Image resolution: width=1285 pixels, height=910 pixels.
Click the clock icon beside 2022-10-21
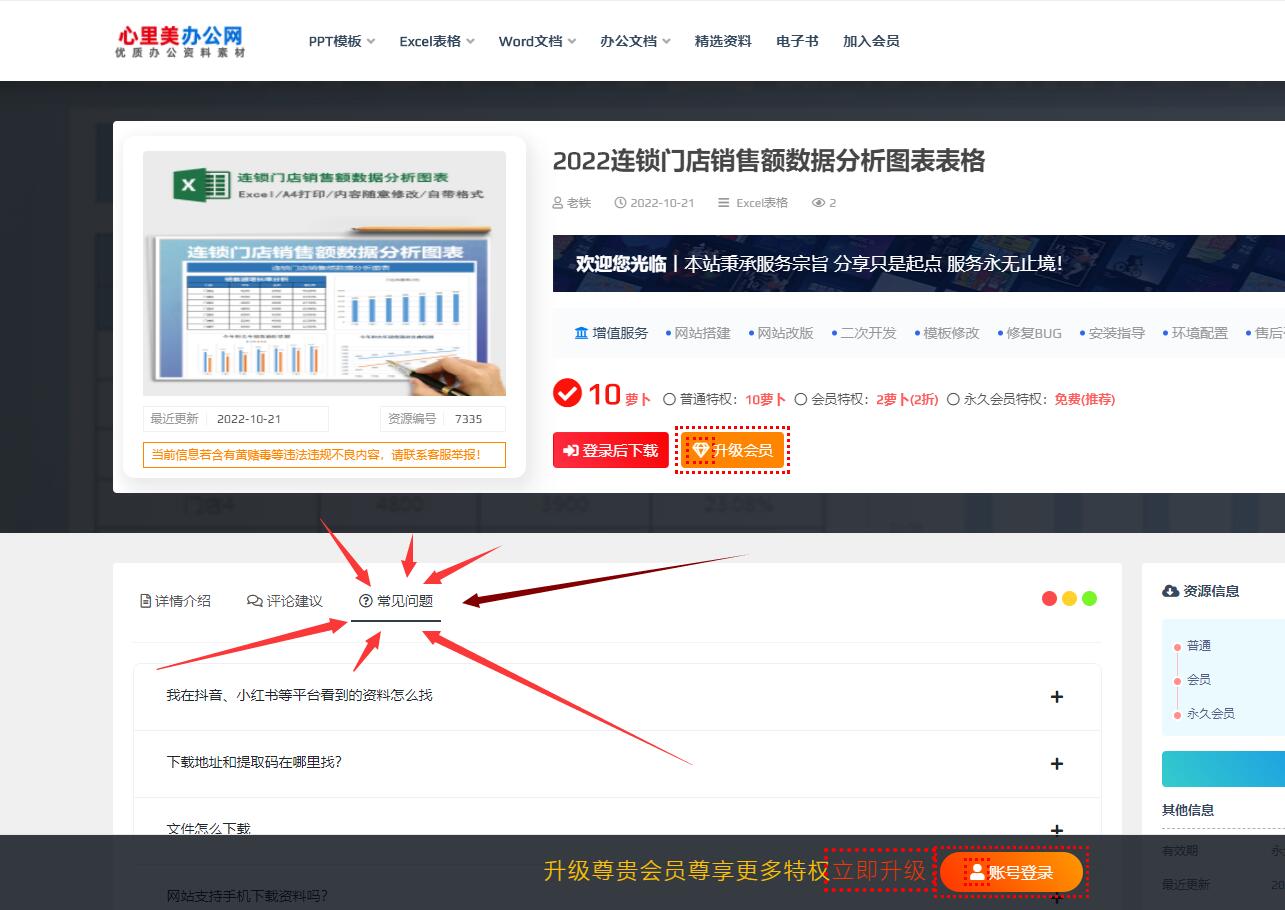(x=620, y=203)
